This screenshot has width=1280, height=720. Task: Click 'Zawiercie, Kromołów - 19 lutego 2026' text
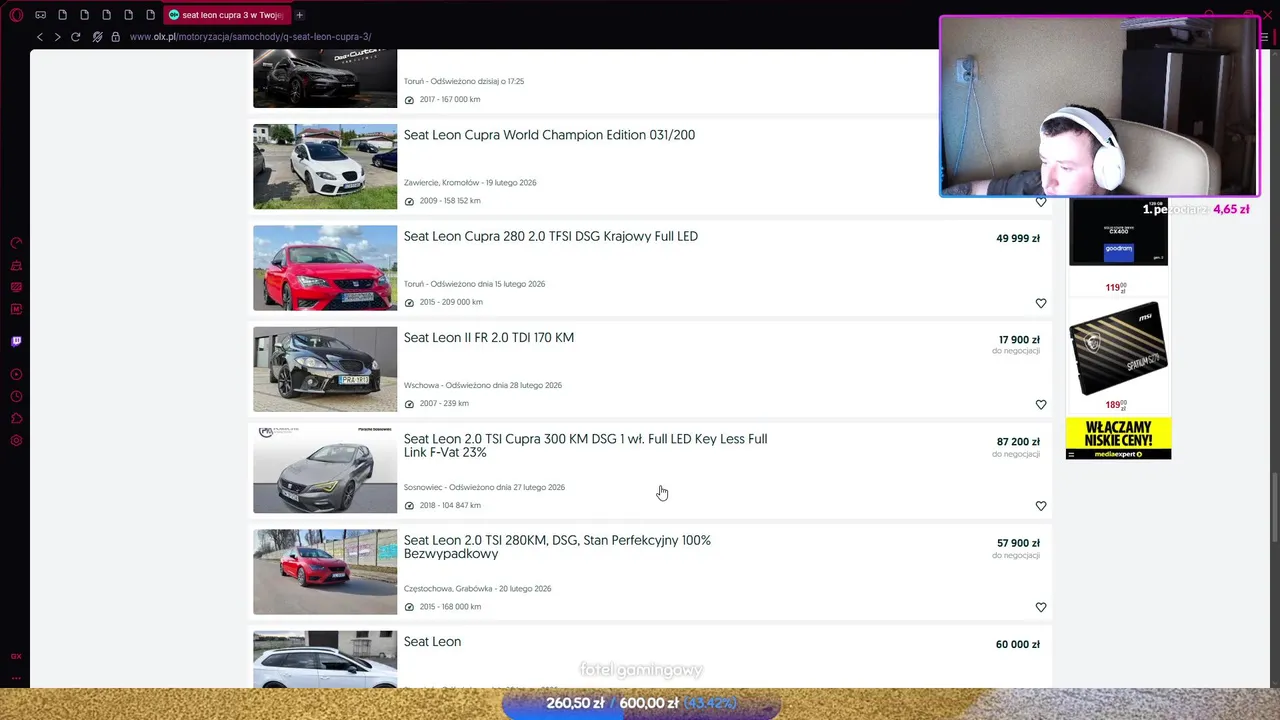tap(470, 183)
